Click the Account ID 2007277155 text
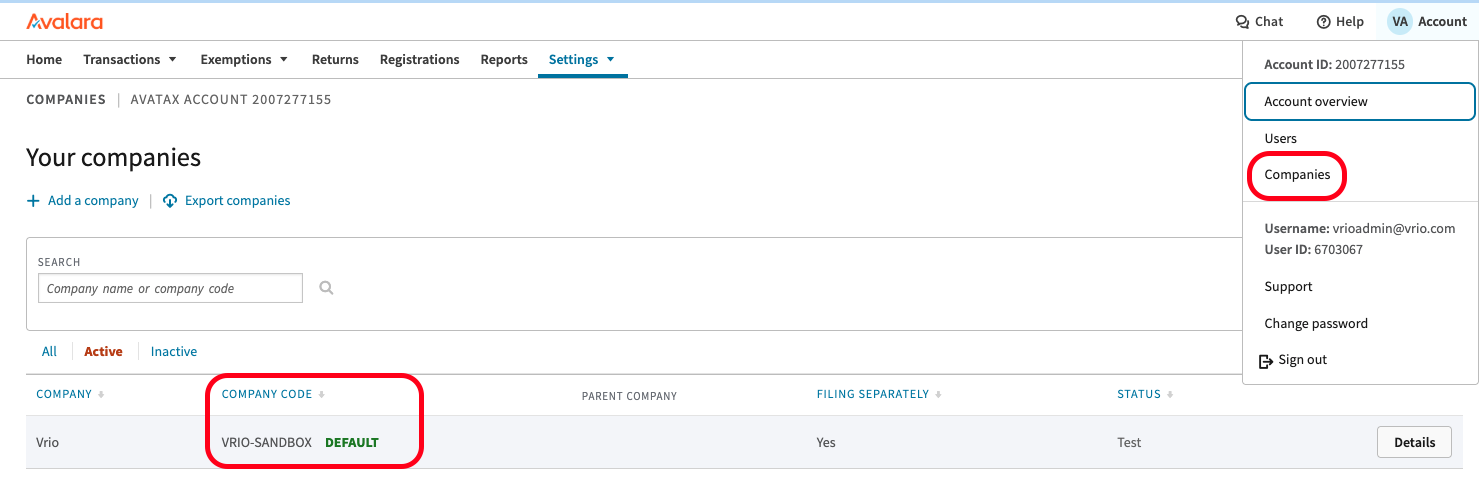The width and height of the screenshot is (1479, 490). [1334, 64]
